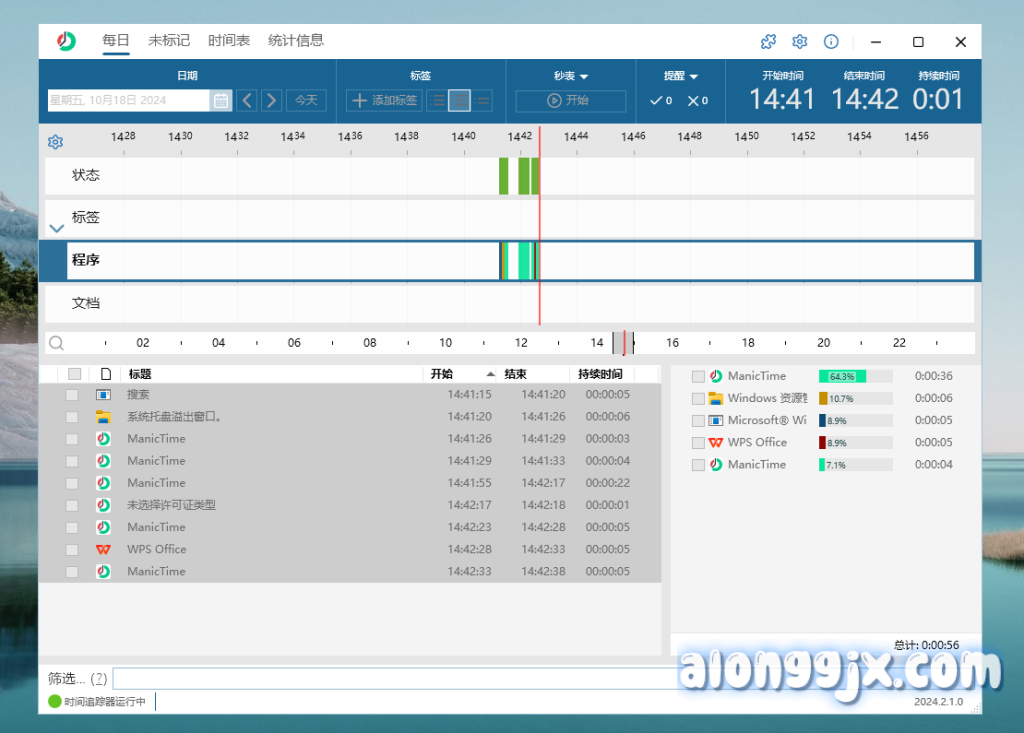Collapse the 标签 timeline chevron
Screen dimensions: 1024x733
click(56, 228)
